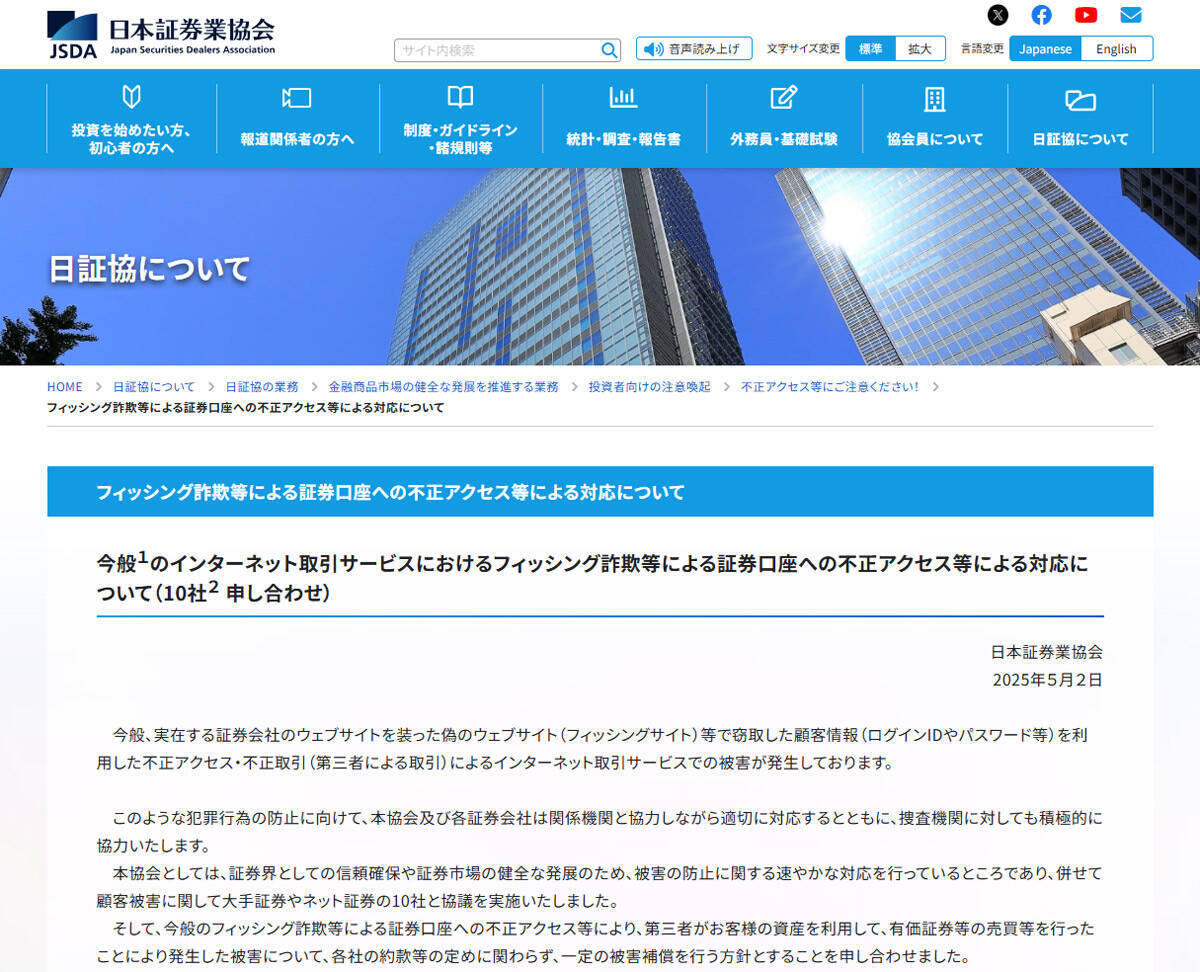Switch language to English

click(x=1116, y=49)
